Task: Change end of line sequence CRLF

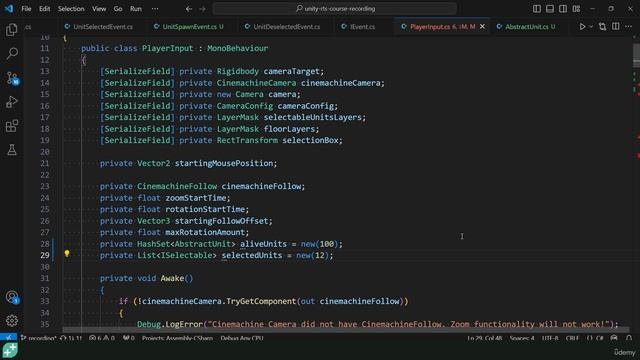Action: click(572, 338)
